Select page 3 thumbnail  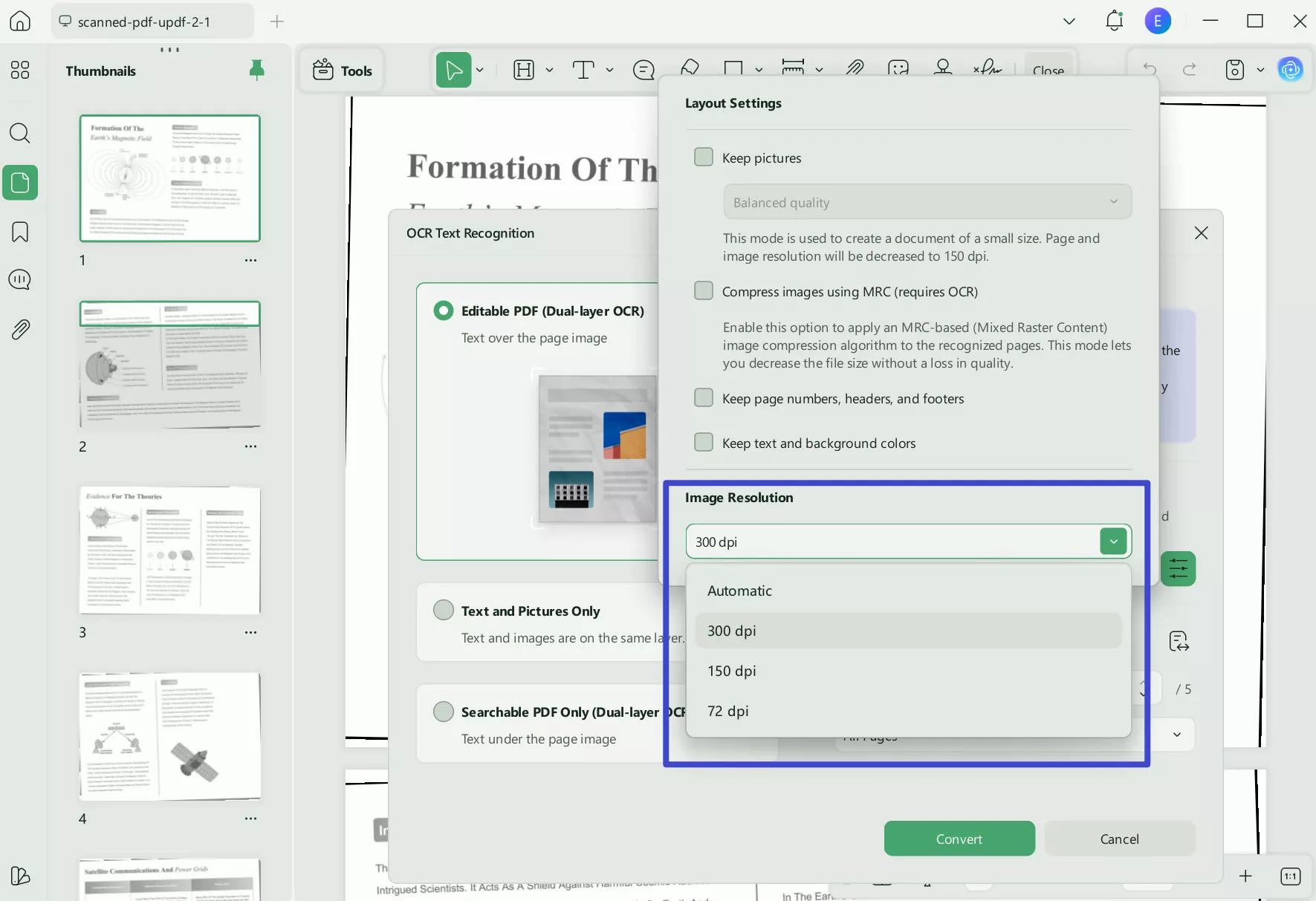[169, 550]
